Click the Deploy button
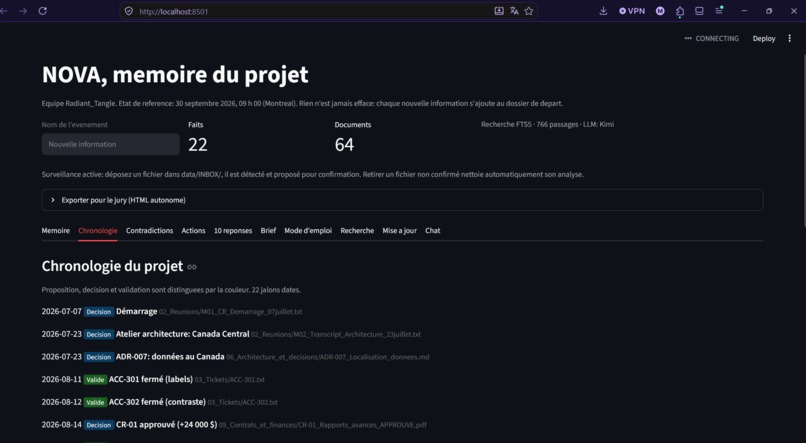 point(764,39)
